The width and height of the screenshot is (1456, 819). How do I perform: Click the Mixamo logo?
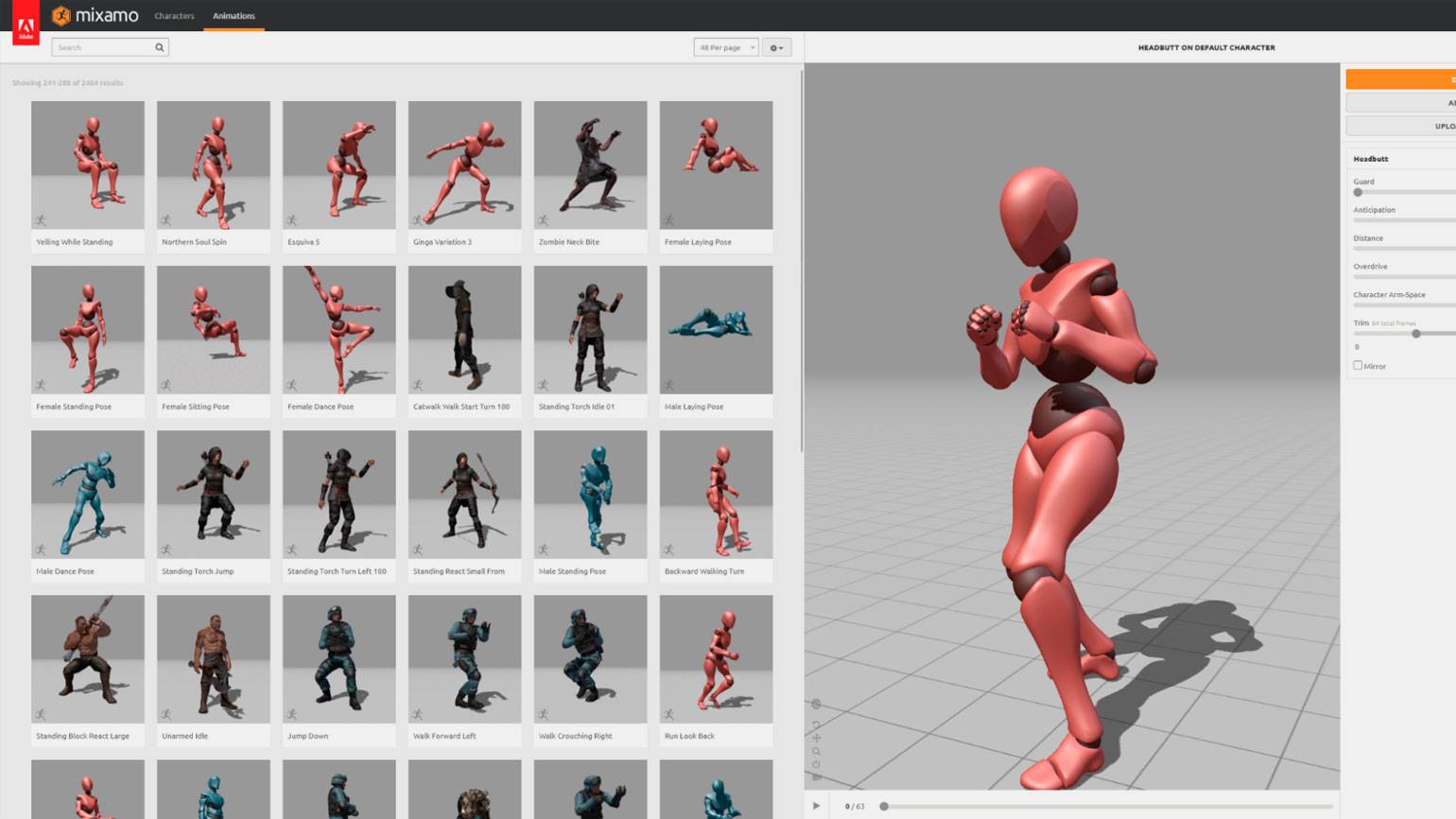(95, 15)
